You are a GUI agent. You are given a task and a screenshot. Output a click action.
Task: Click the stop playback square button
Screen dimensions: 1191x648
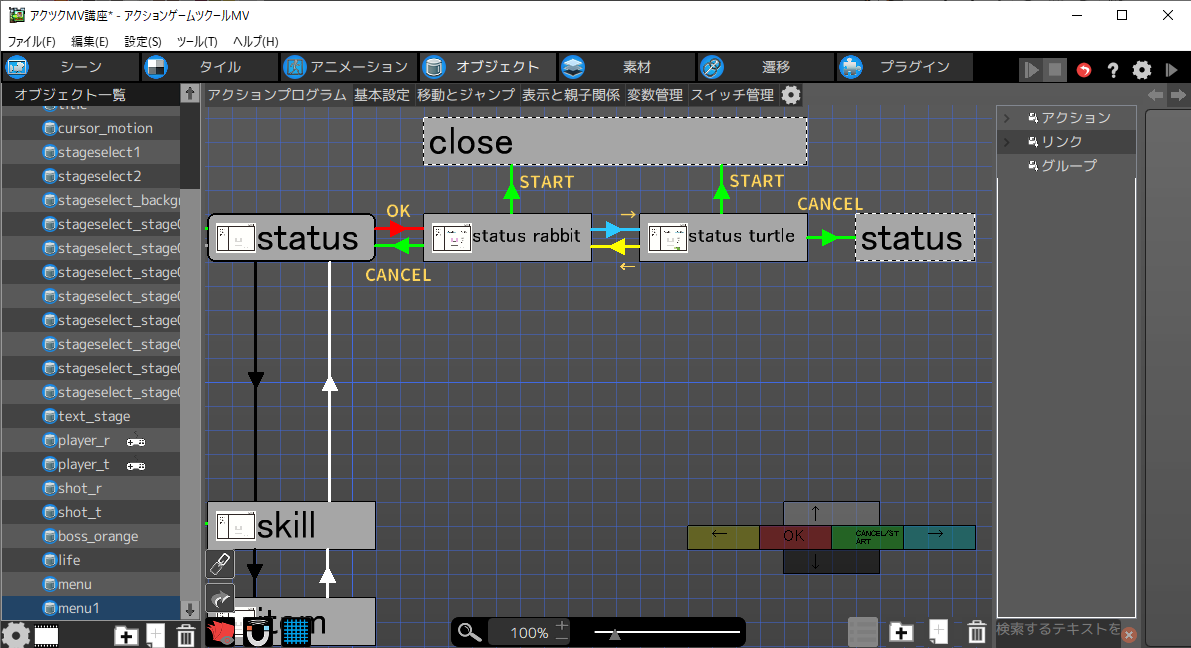(x=1055, y=70)
